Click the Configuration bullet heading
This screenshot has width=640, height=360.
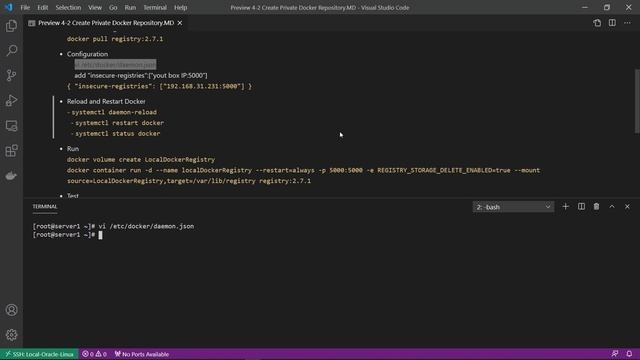pos(87,54)
